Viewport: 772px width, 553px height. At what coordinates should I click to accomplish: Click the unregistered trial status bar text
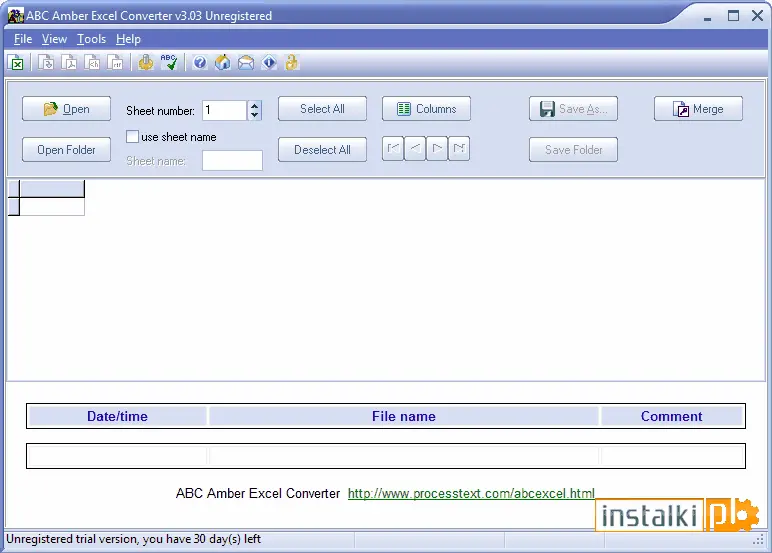click(133, 539)
